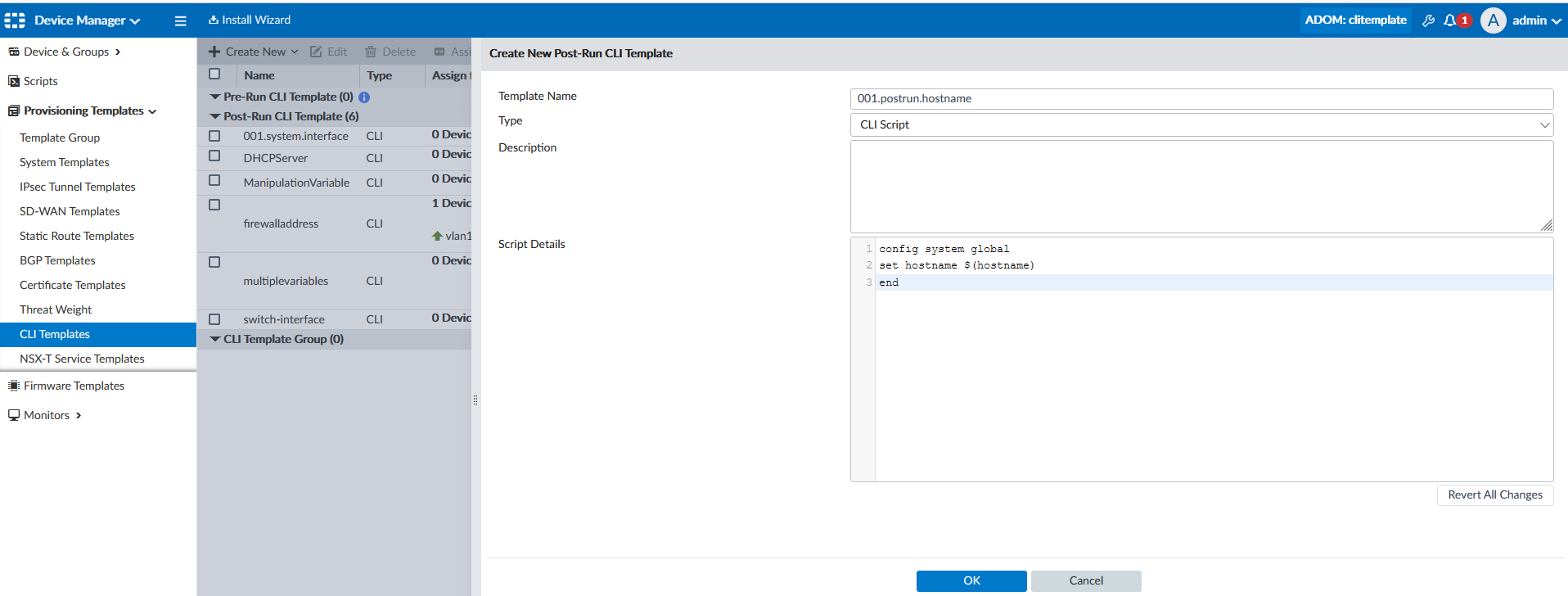The width and height of the screenshot is (1568, 596).
Task: Click Revert All Changes button
Action: 1494,494
